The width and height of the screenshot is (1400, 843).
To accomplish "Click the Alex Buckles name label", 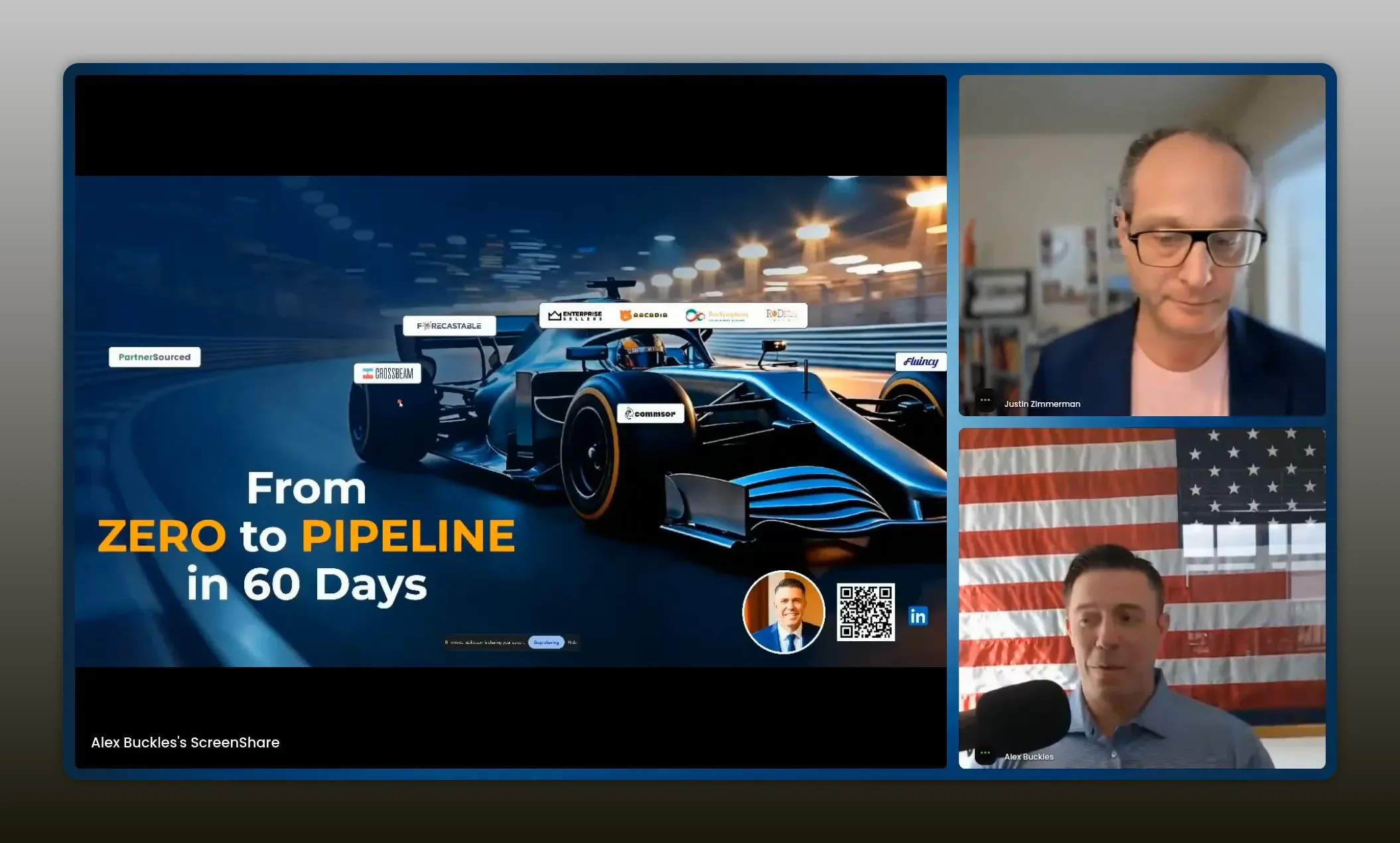I will coord(1028,757).
